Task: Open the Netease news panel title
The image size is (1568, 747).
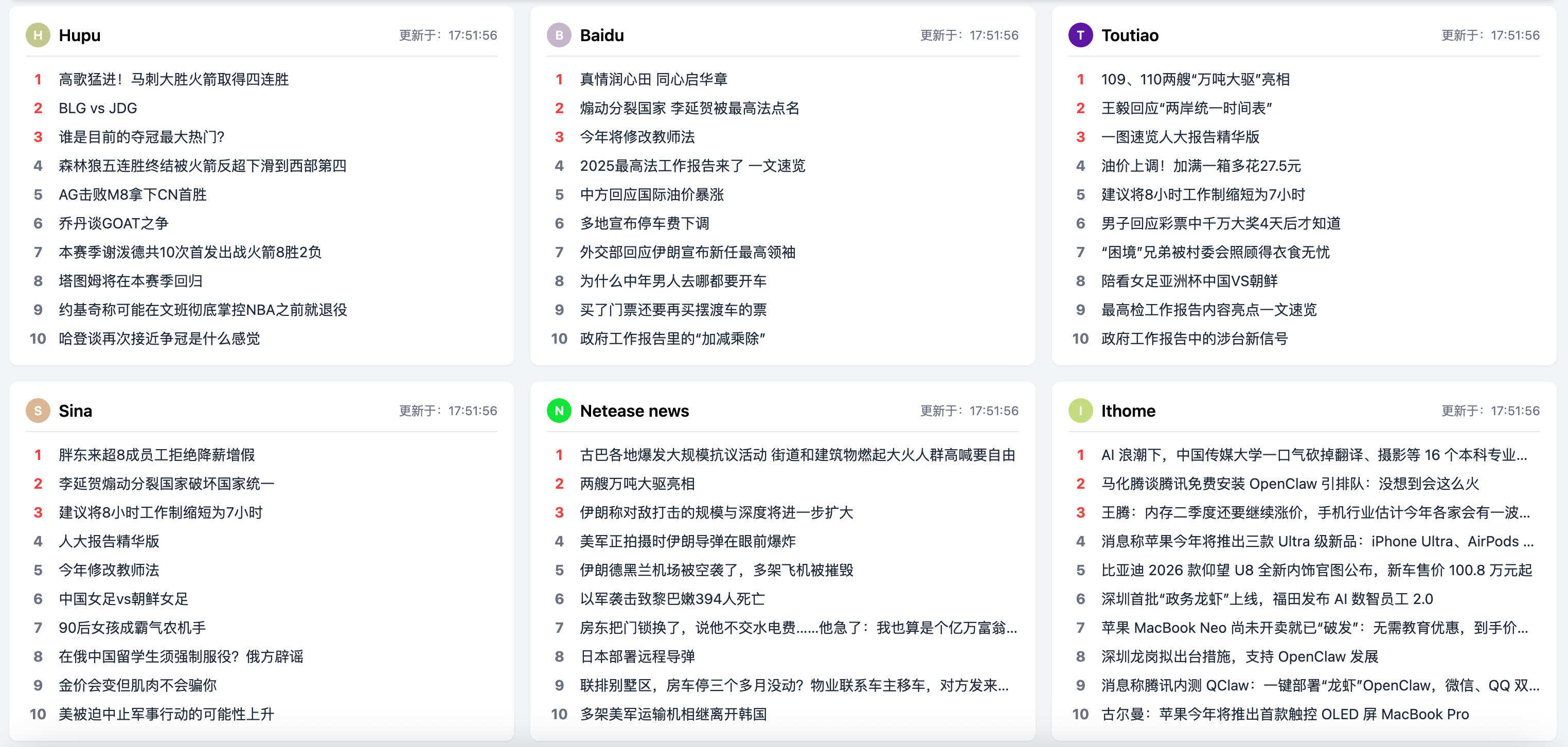Action: coord(634,411)
